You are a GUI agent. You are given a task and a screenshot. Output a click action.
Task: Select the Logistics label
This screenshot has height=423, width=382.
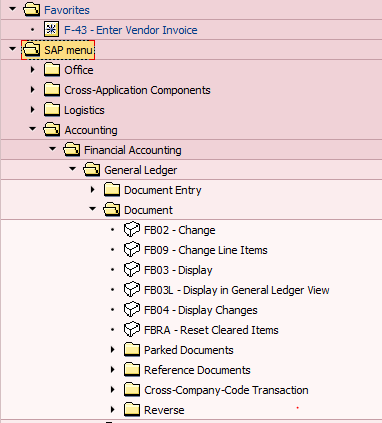coord(84,110)
